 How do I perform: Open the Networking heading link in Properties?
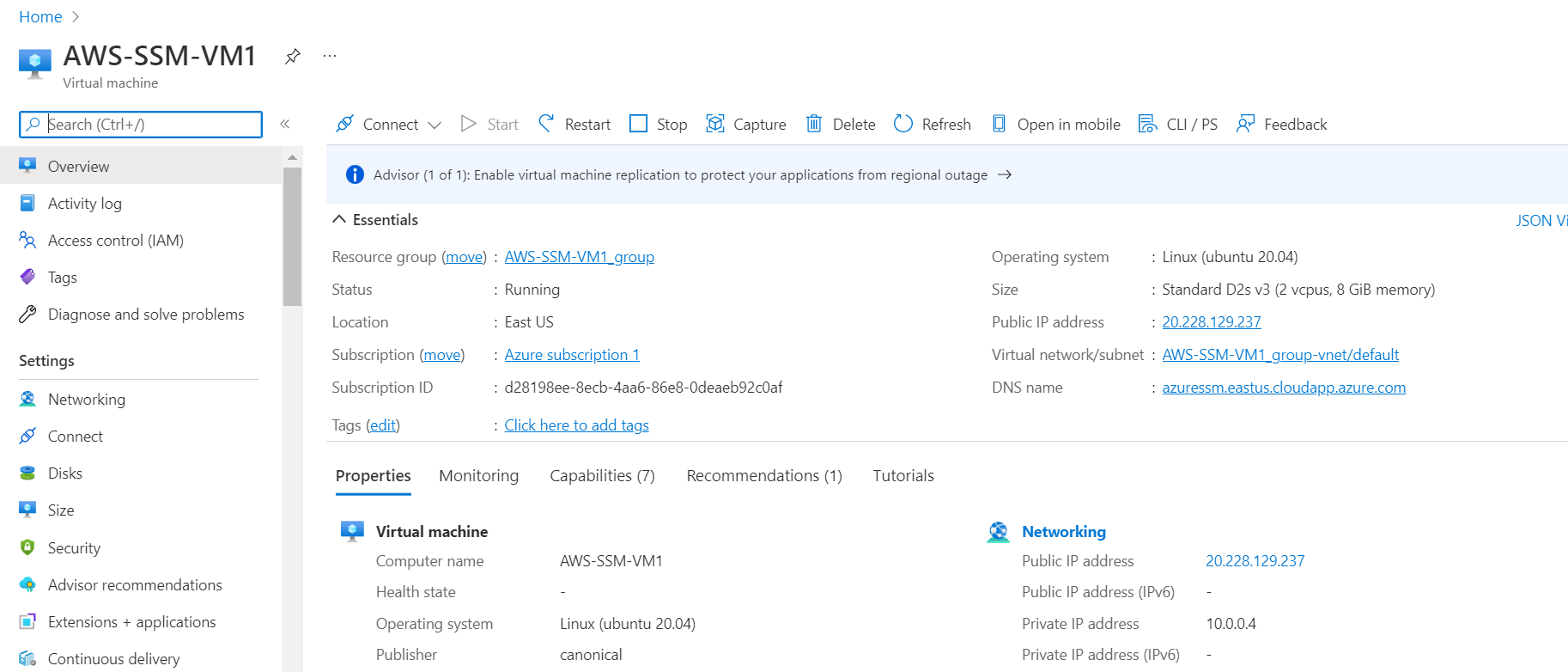click(x=1064, y=532)
